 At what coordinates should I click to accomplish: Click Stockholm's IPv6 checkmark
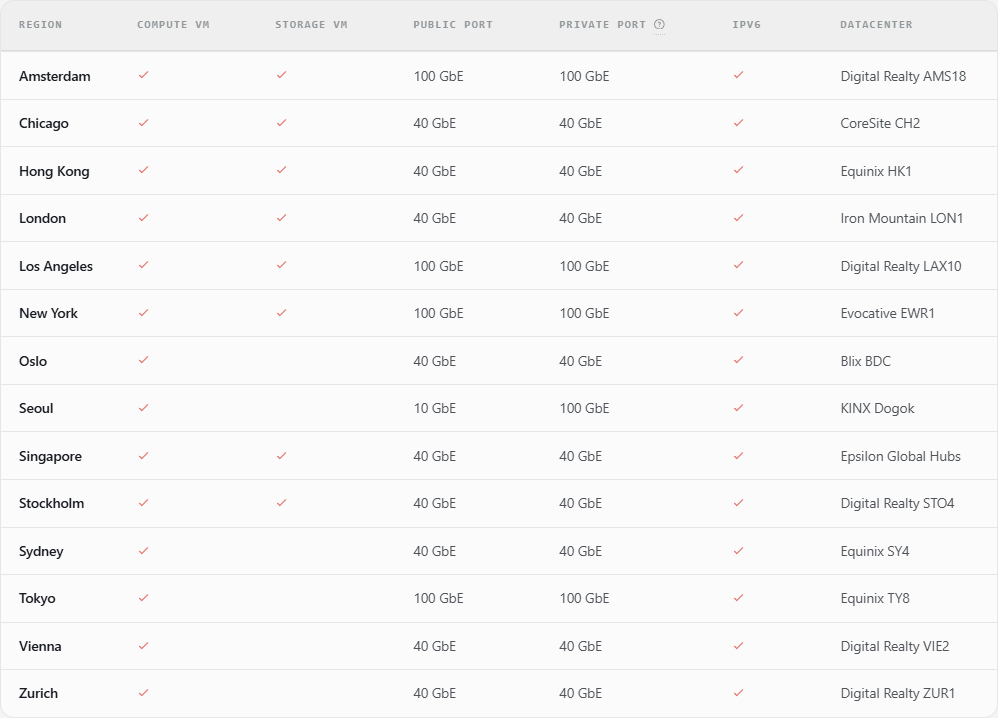click(x=738, y=503)
